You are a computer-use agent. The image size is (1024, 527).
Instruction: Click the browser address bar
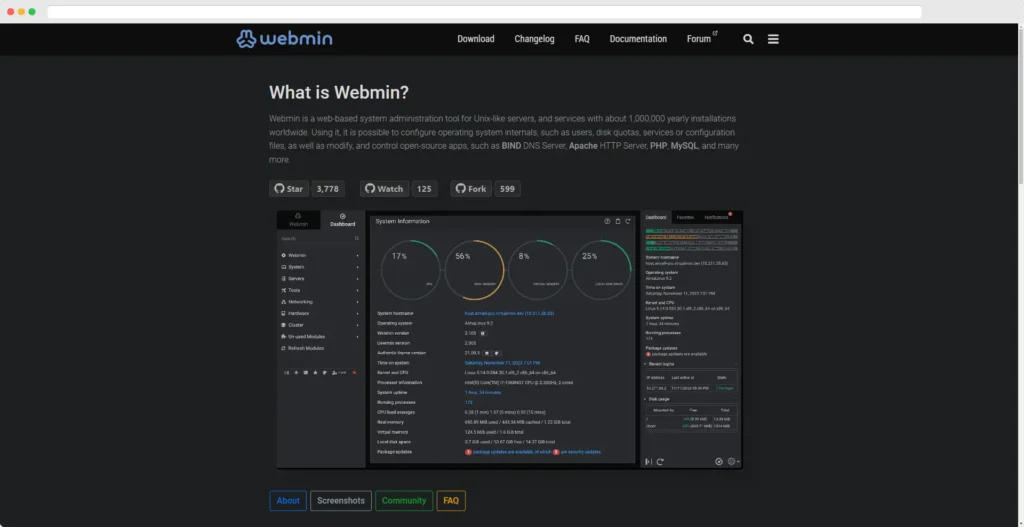point(484,12)
